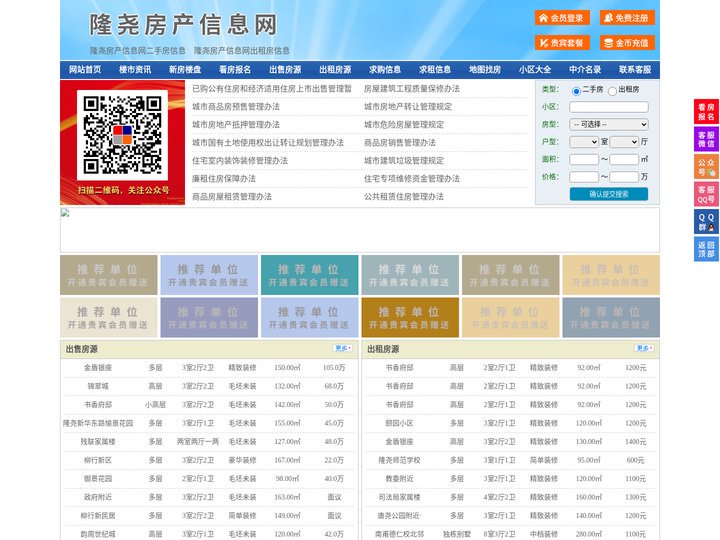Open 出售房源 in the navigation bar
This screenshot has width=720, height=540.
(x=285, y=70)
